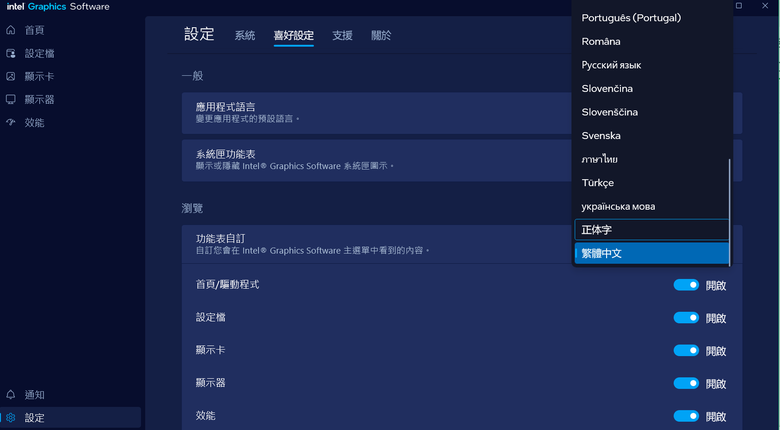Click the 首頁/驅動程式 row label
This screenshot has width=780, height=430.
pos(227,285)
